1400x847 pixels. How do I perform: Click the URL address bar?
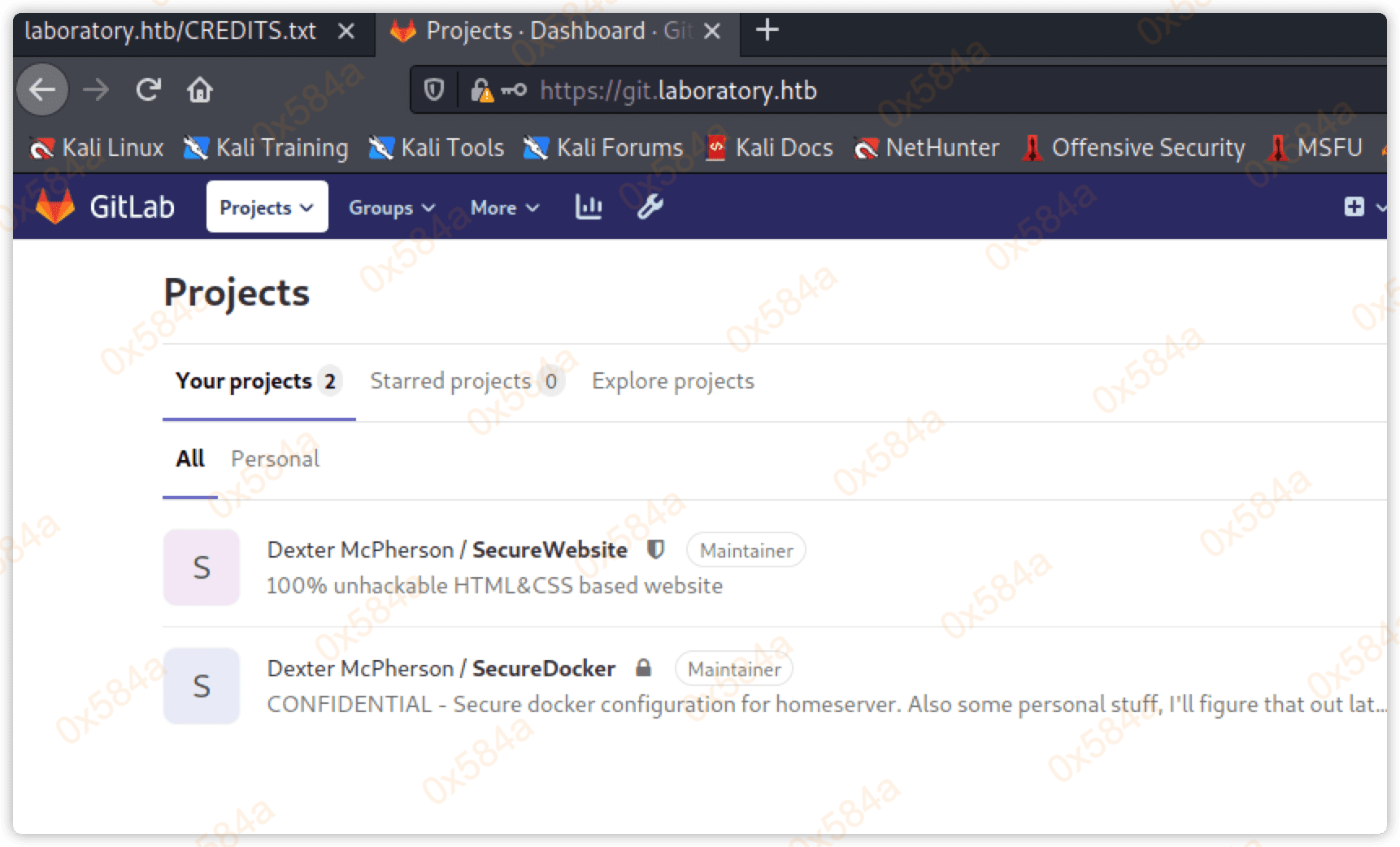[894, 90]
